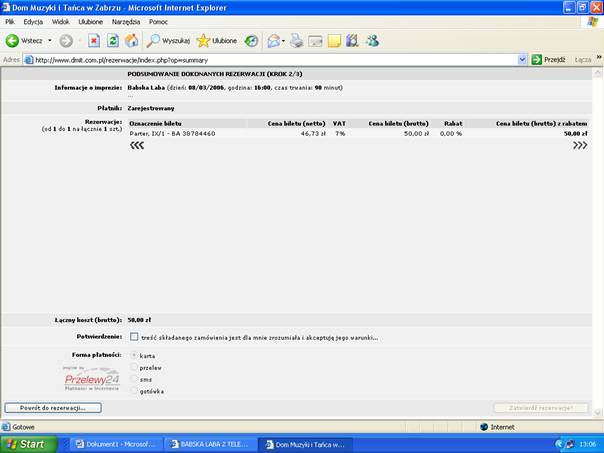Go to previous reservations with left chevrons

click(137, 145)
